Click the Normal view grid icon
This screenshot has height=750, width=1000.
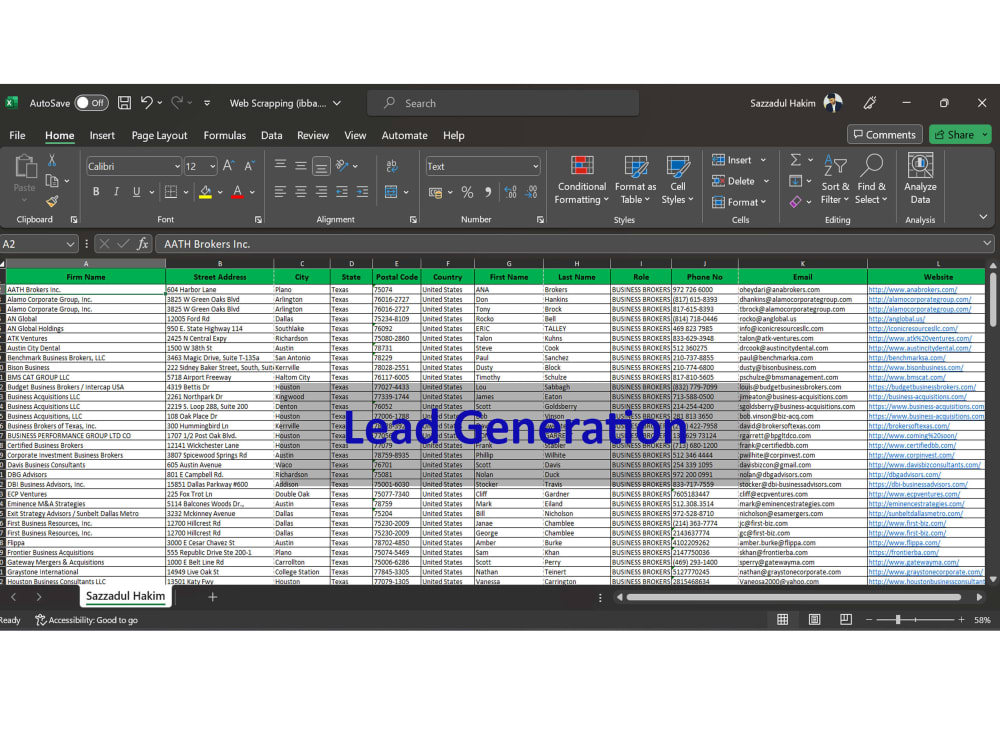(x=783, y=620)
